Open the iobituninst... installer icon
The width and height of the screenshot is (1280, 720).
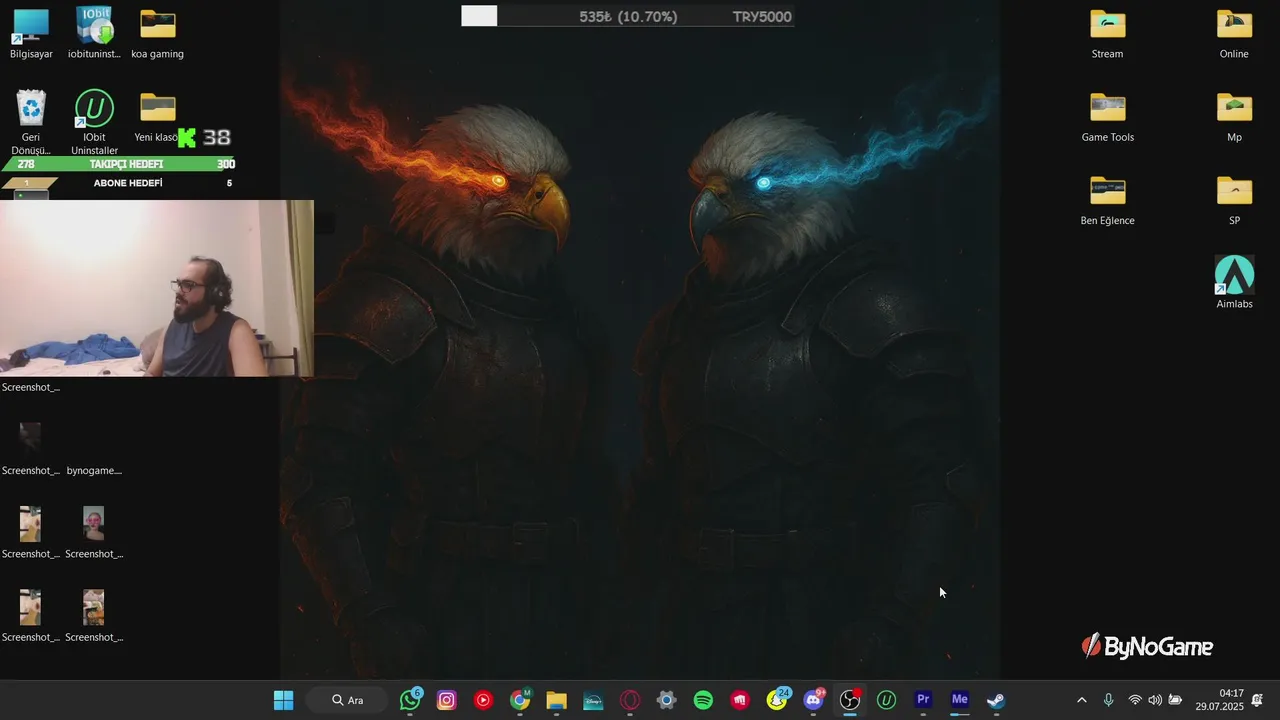pos(94,33)
